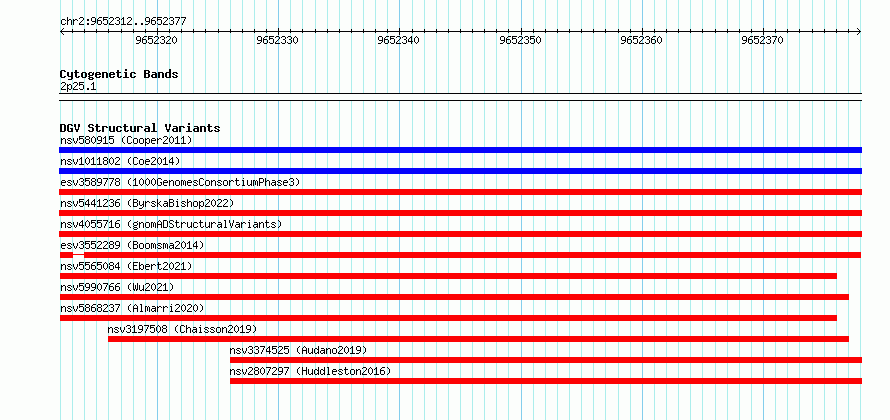Click nsv2807297 (Huddleston2016) variant label
The width and height of the screenshot is (890, 420).
click(x=310, y=371)
